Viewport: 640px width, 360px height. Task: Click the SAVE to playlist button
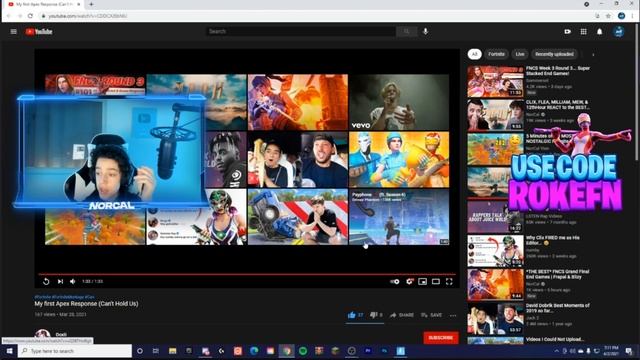[x=431, y=315]
